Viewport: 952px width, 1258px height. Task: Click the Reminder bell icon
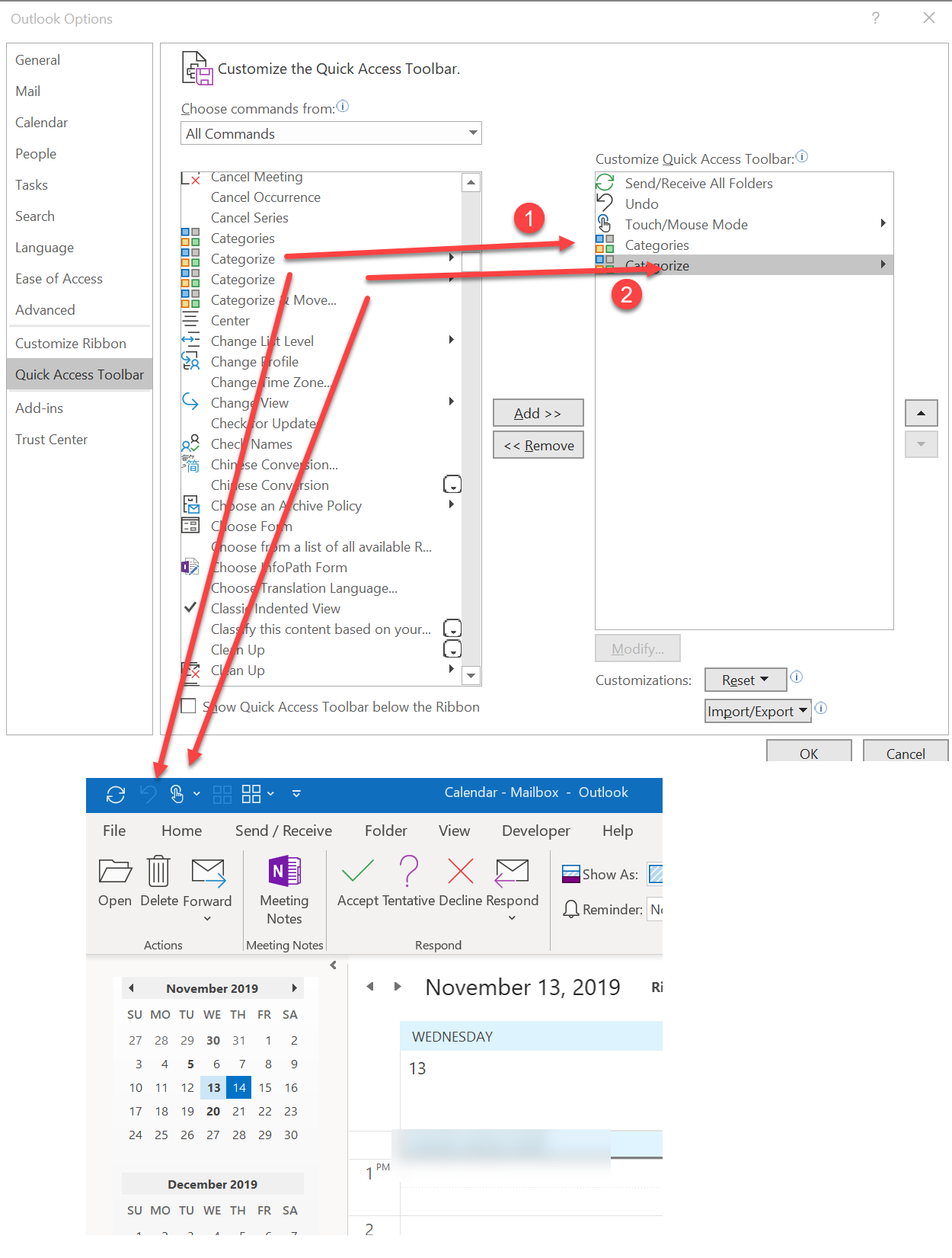click(571, 909)
